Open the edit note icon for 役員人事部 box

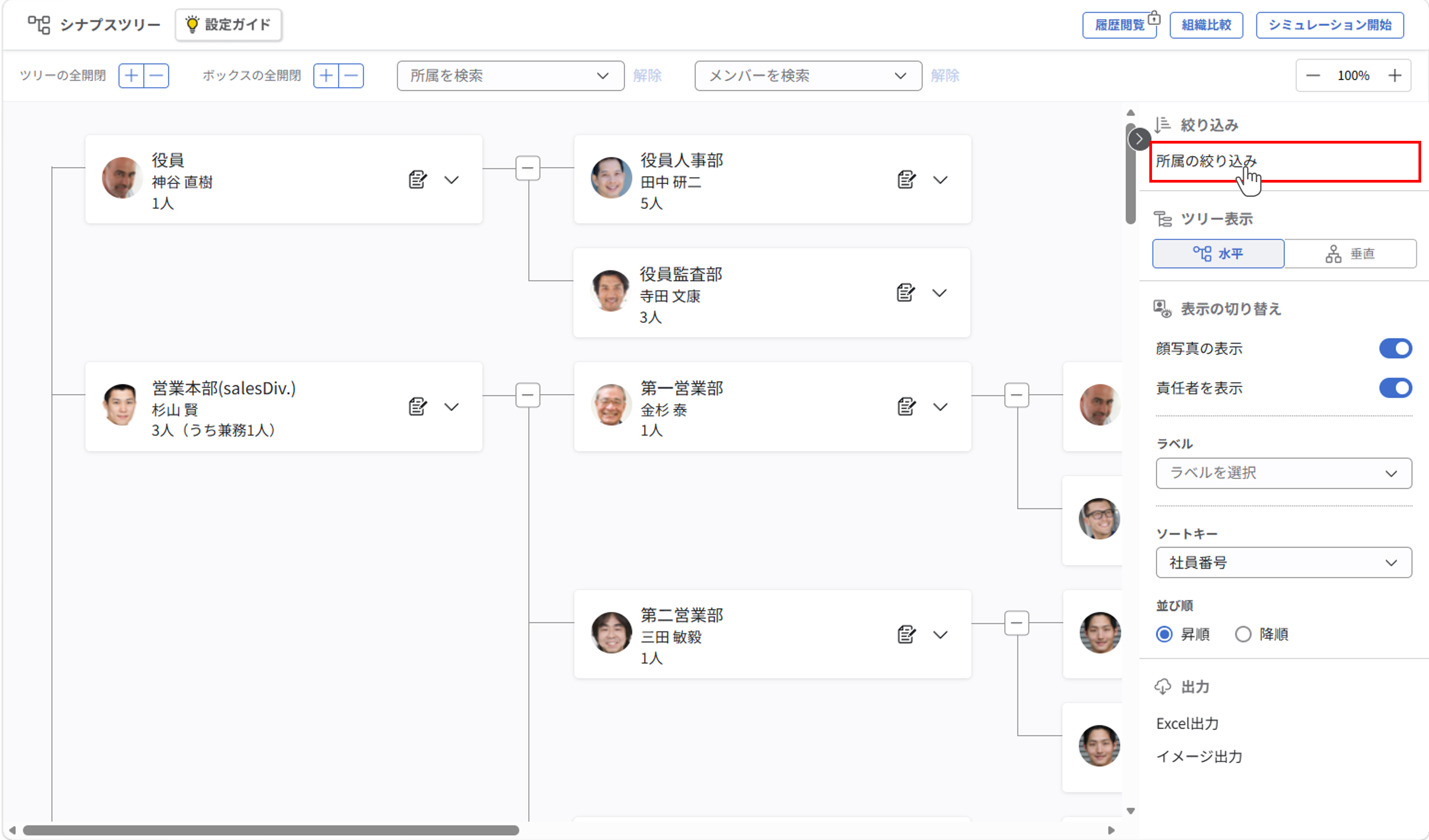click(906, 179)
